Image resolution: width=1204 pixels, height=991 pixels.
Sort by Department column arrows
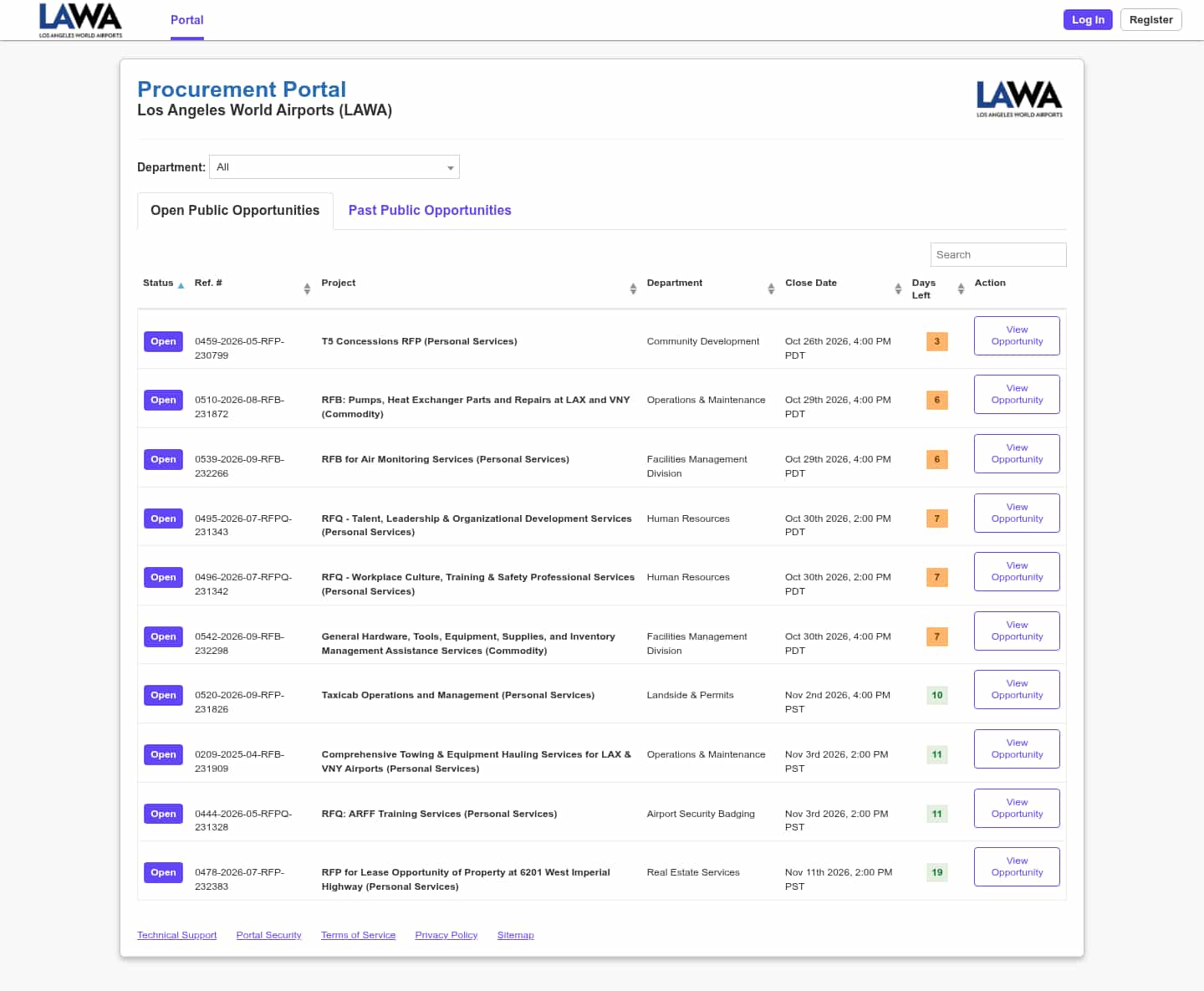pyautogui.click(x=771, y=289)
